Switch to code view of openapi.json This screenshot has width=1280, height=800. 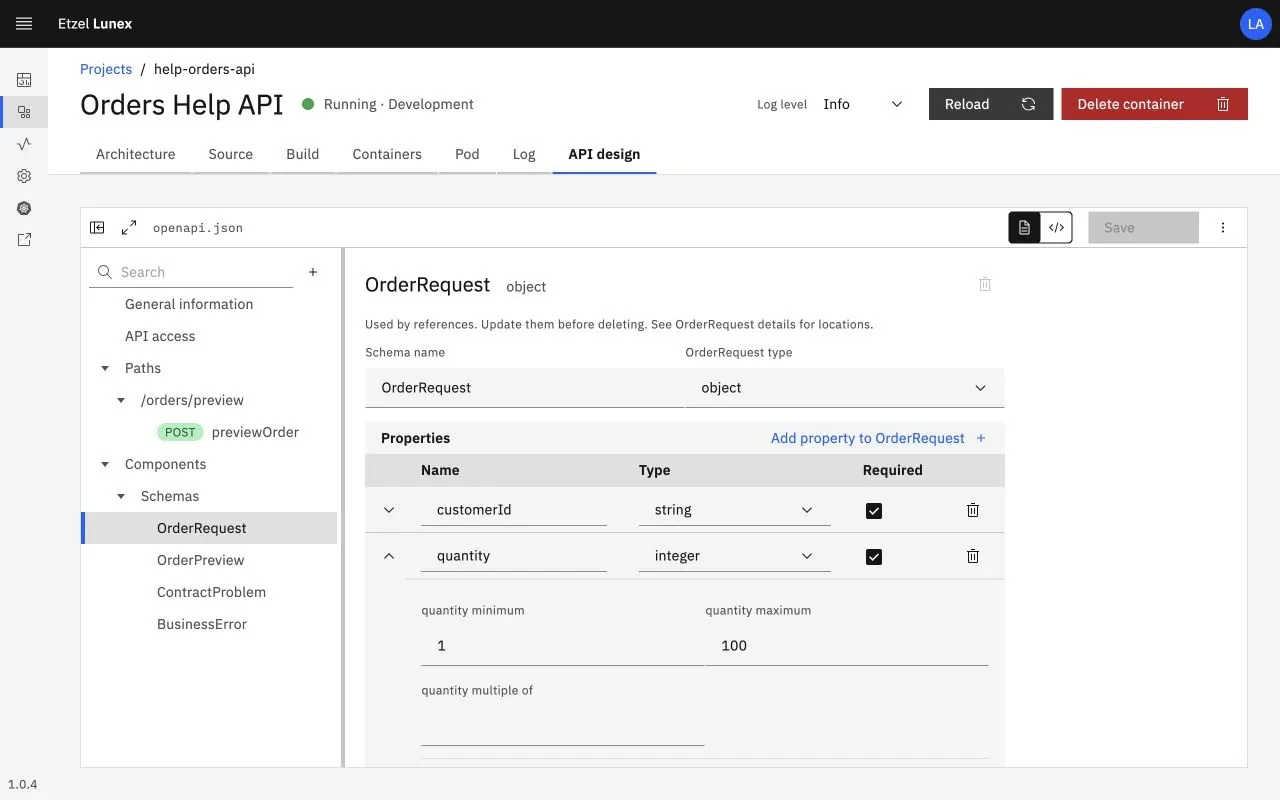point(1056,227)
